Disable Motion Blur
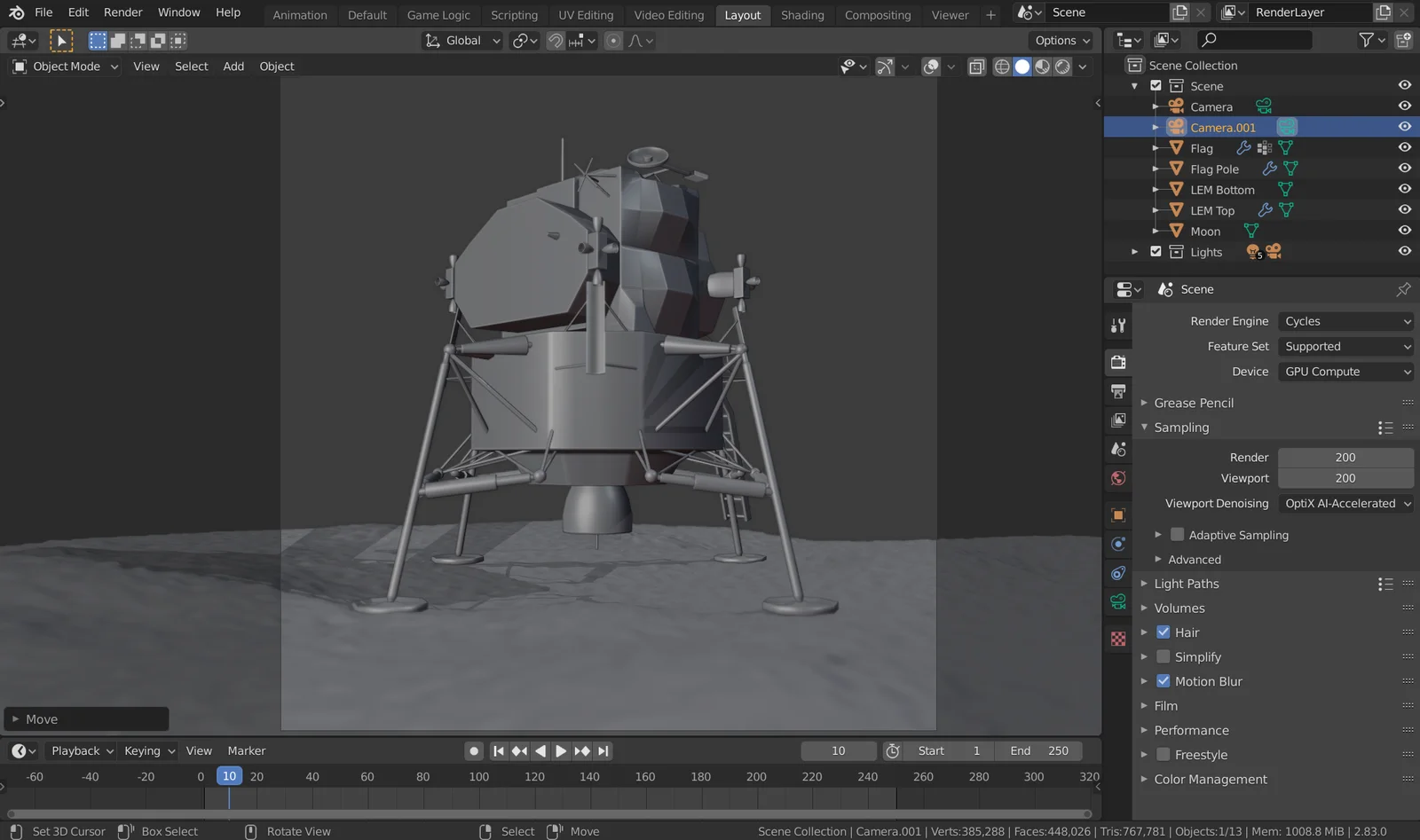The width and height of the screenshot is (1420, 840). point(1164,681)
